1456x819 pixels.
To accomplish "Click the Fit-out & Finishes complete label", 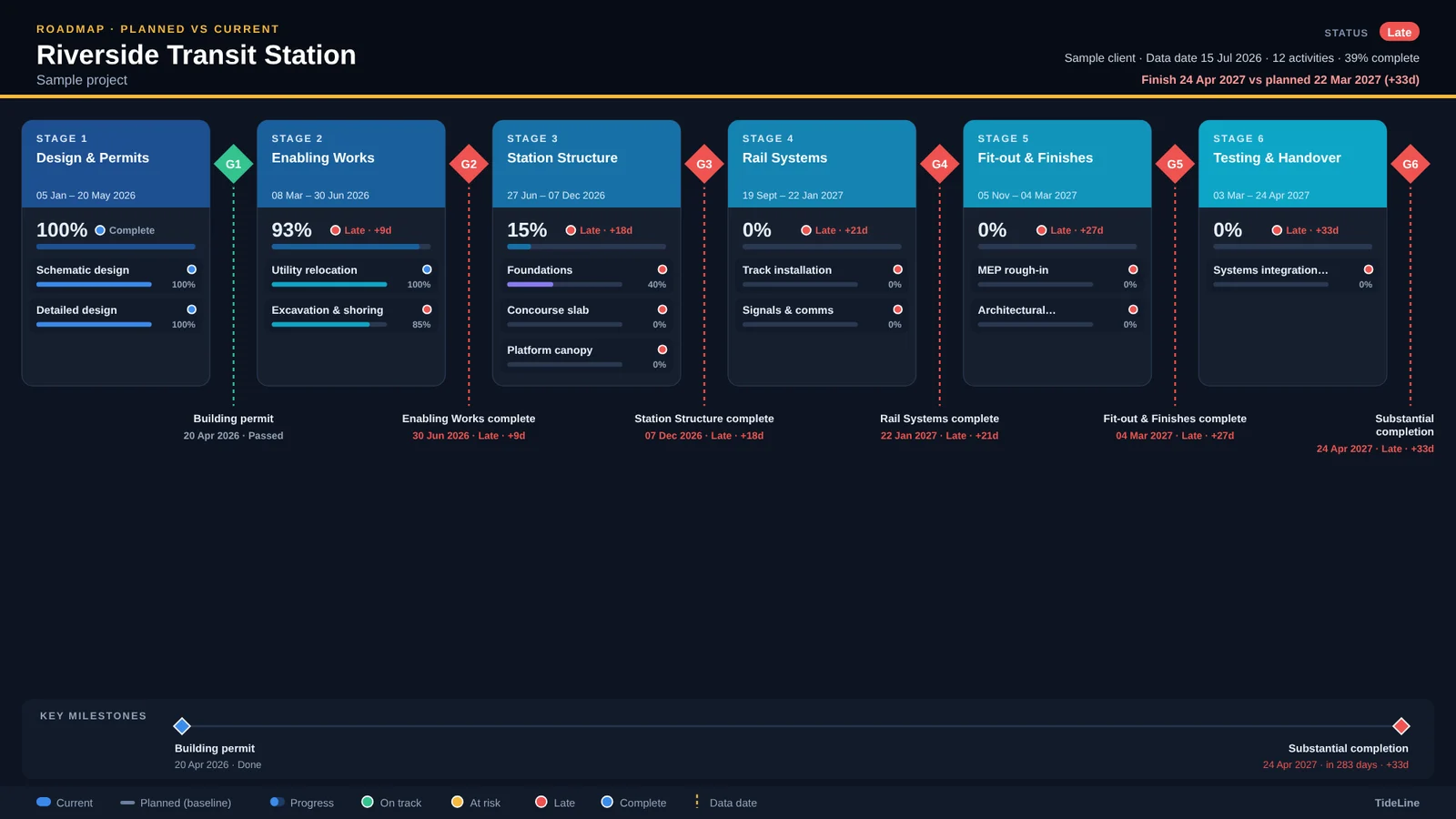I will [1175, 419].
